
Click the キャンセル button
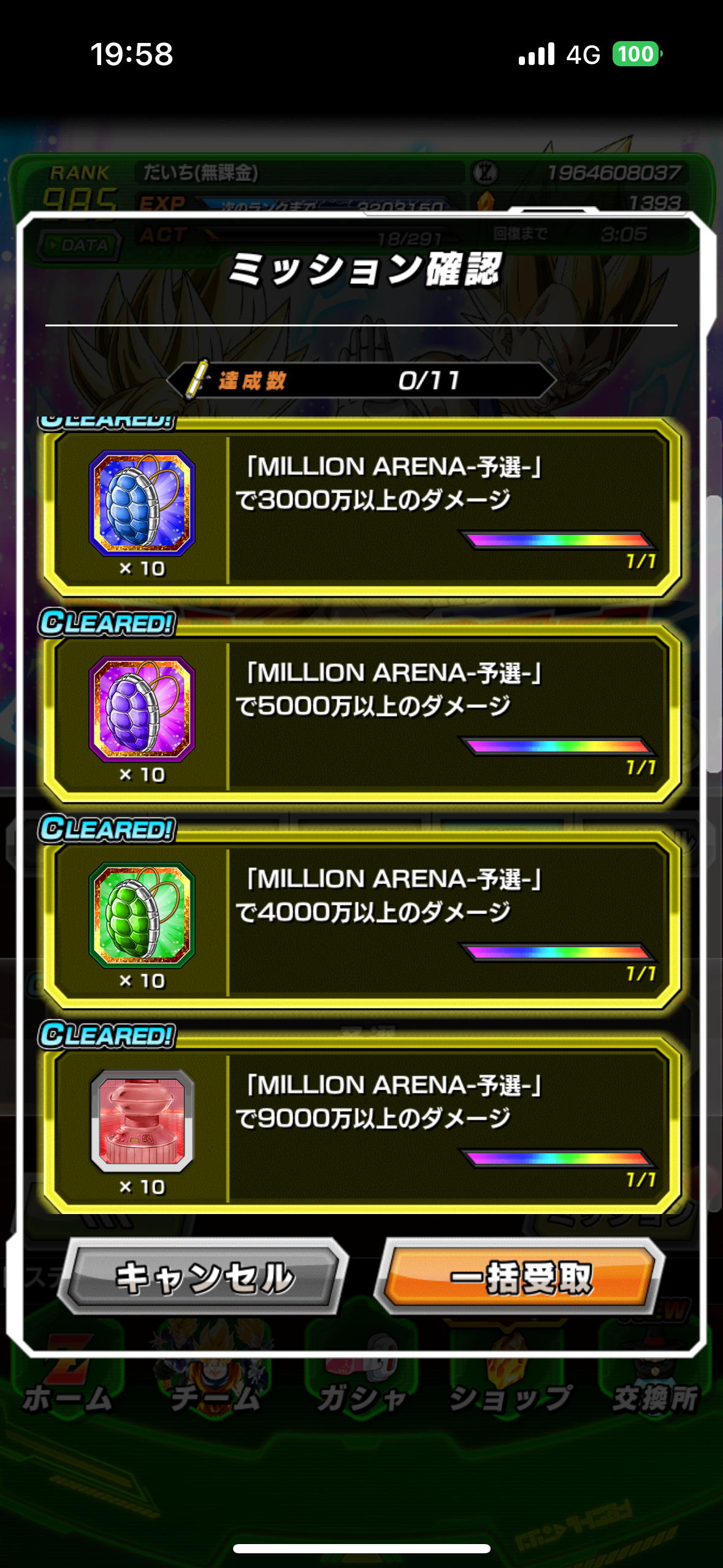(204, 1277)
